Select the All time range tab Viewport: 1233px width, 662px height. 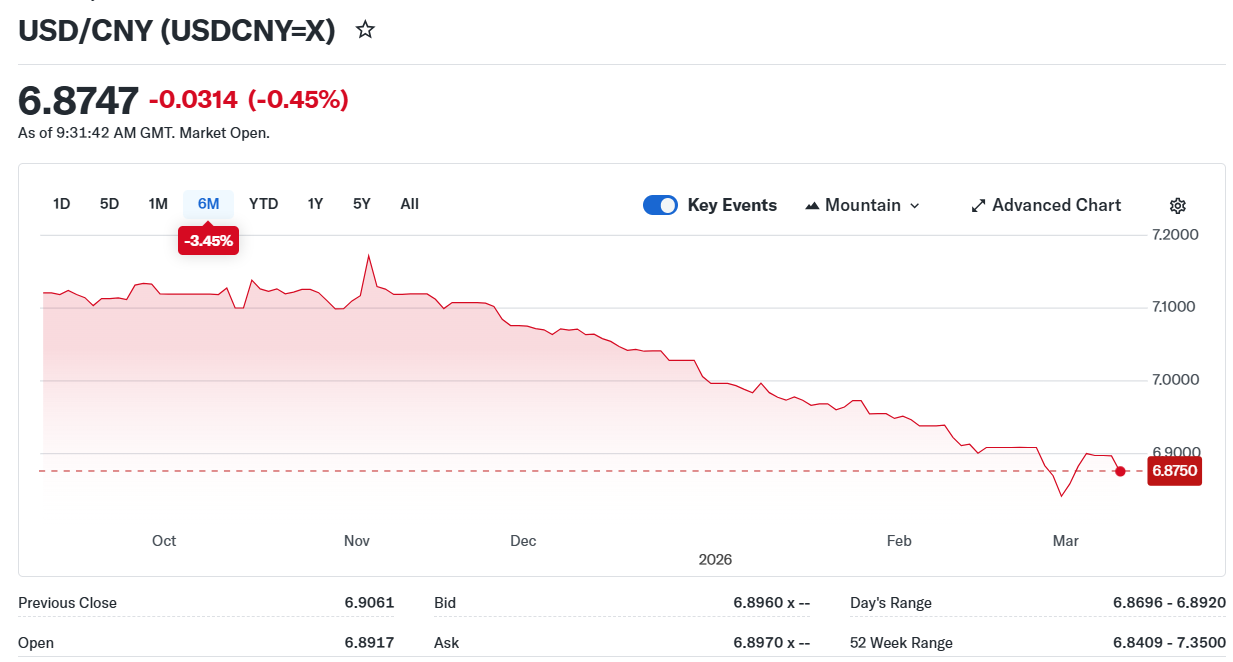tap(409, 204)
